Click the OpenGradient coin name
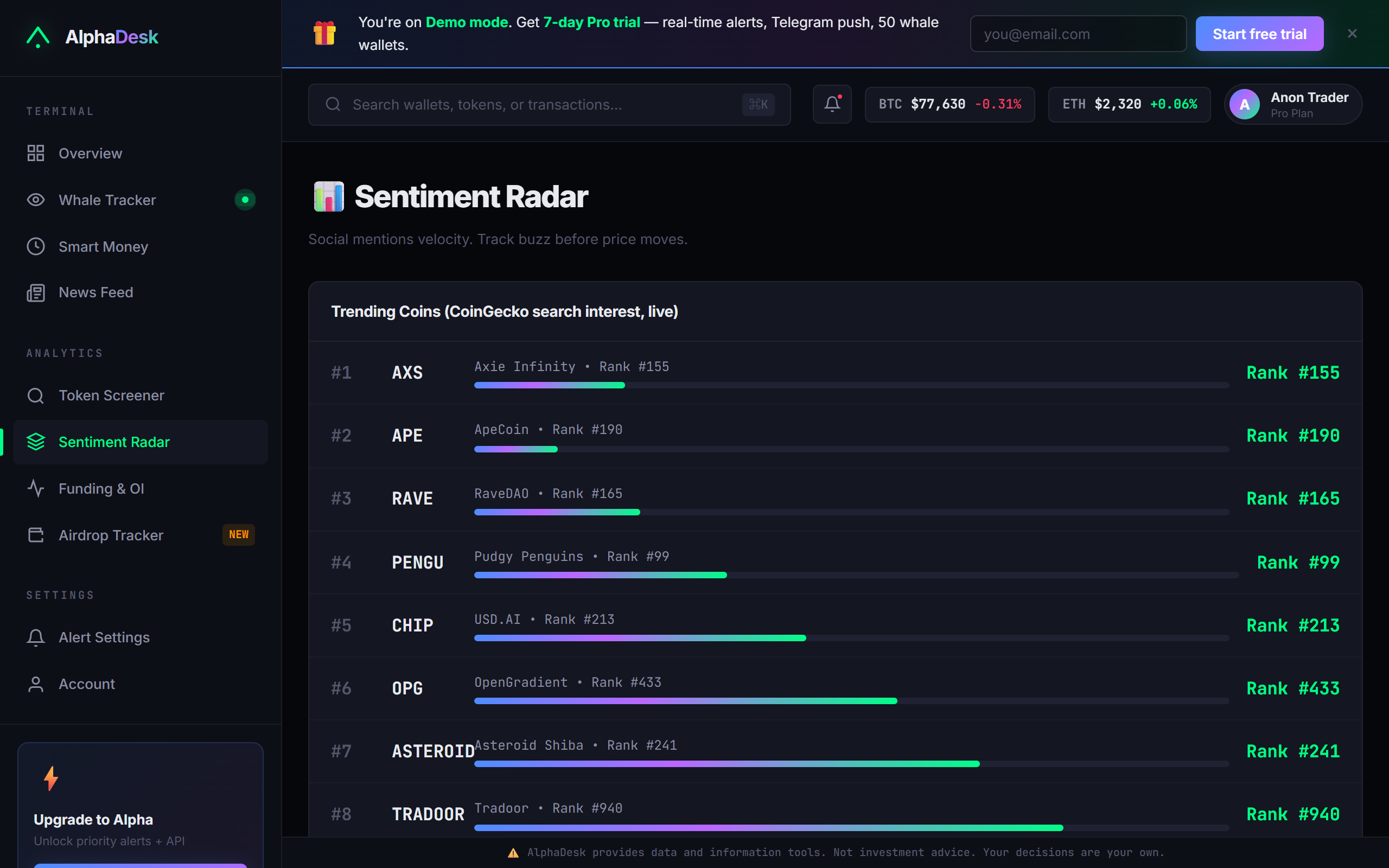The height and width of the screenshot is (868, 1389). 520,682
